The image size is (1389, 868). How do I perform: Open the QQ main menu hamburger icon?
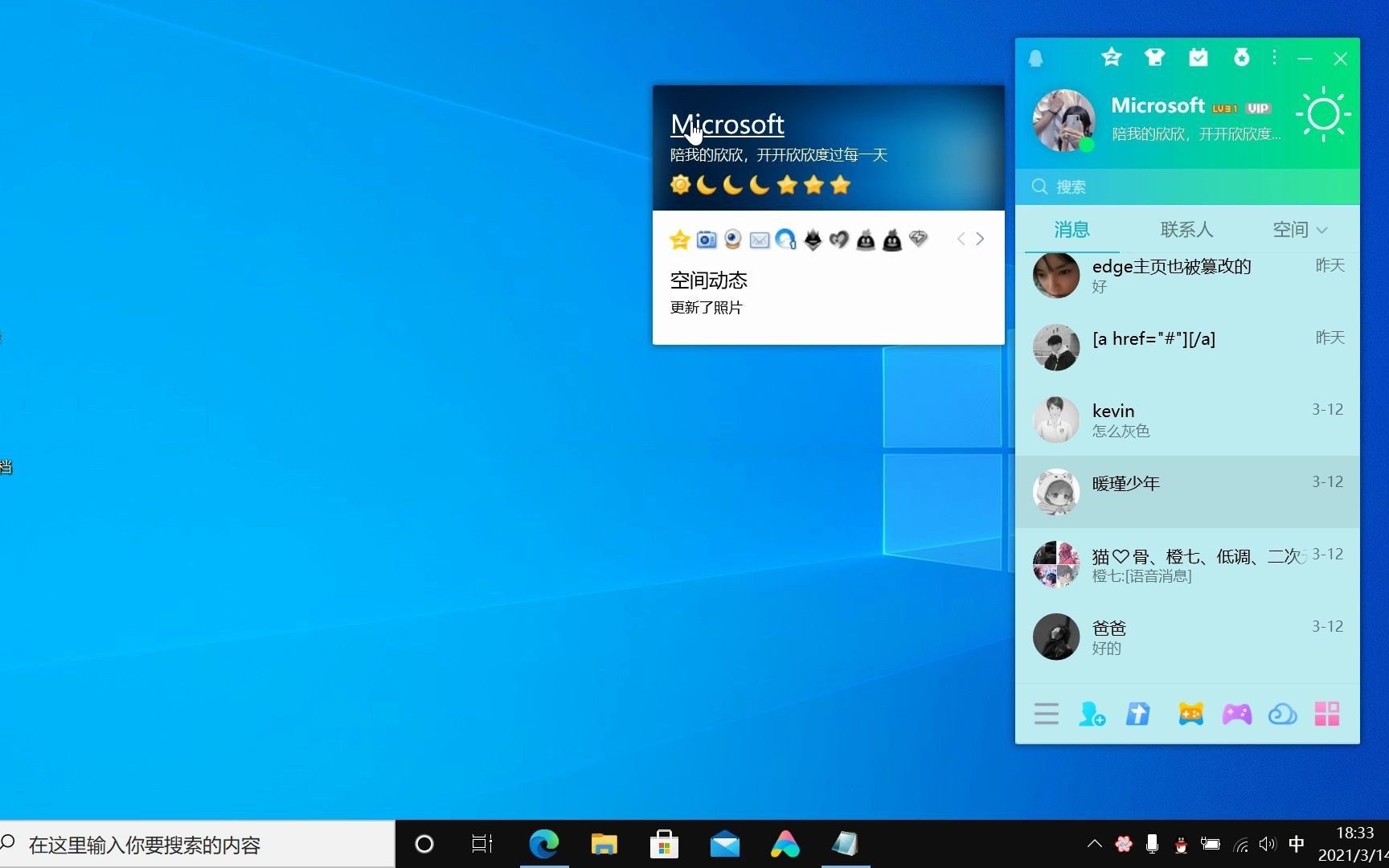(1047, 714)
